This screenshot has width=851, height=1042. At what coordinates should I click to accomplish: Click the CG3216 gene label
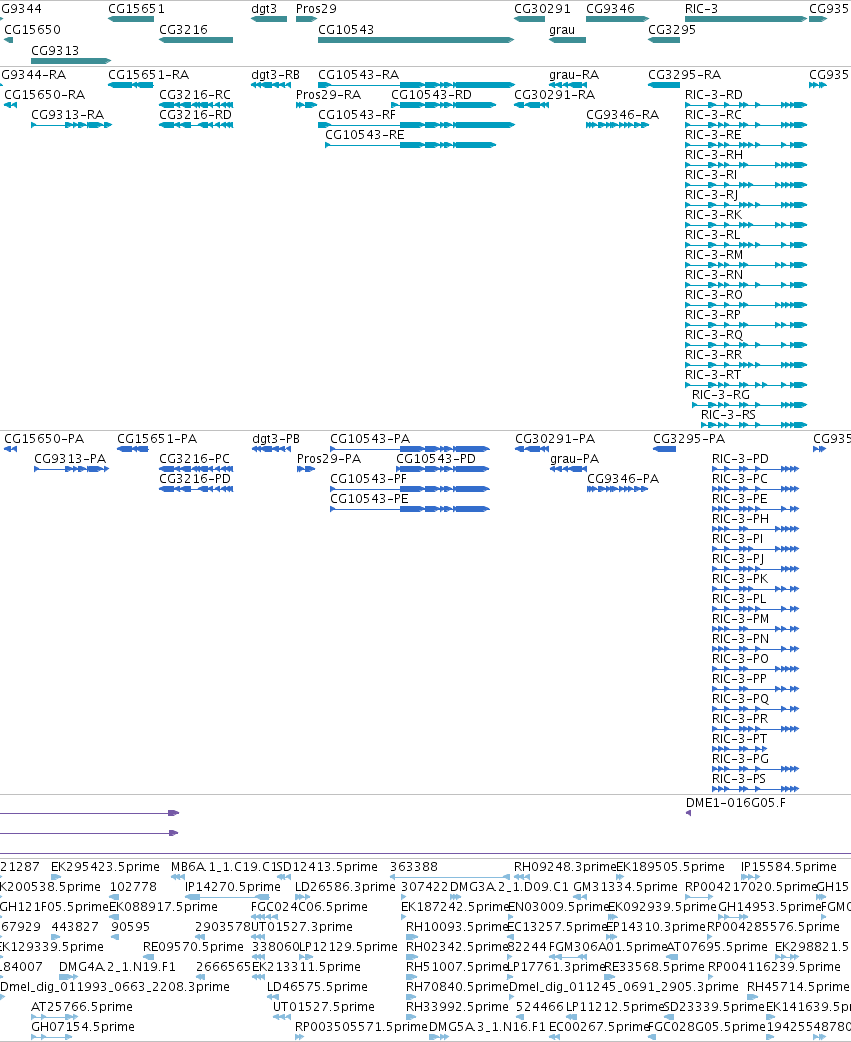pyautogui.click(x=183, y=30)
